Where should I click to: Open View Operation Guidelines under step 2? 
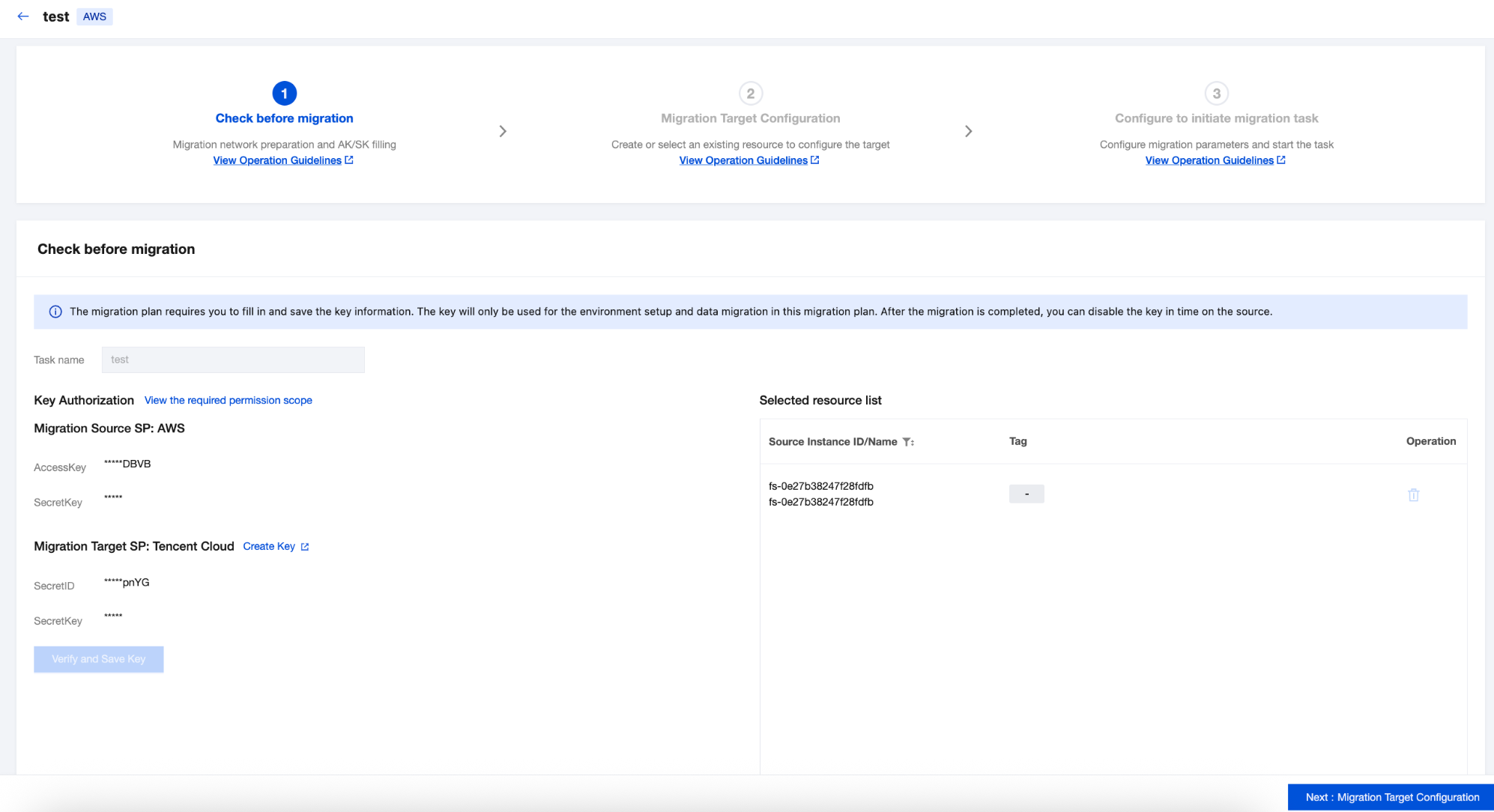[x=743, y=160]
